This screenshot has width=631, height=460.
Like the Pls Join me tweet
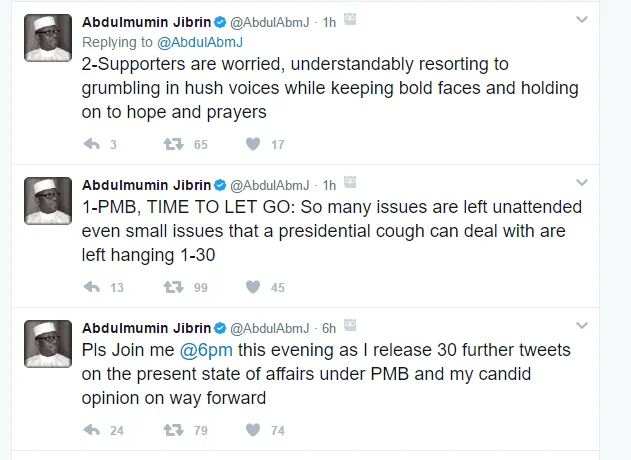[253, 430]
